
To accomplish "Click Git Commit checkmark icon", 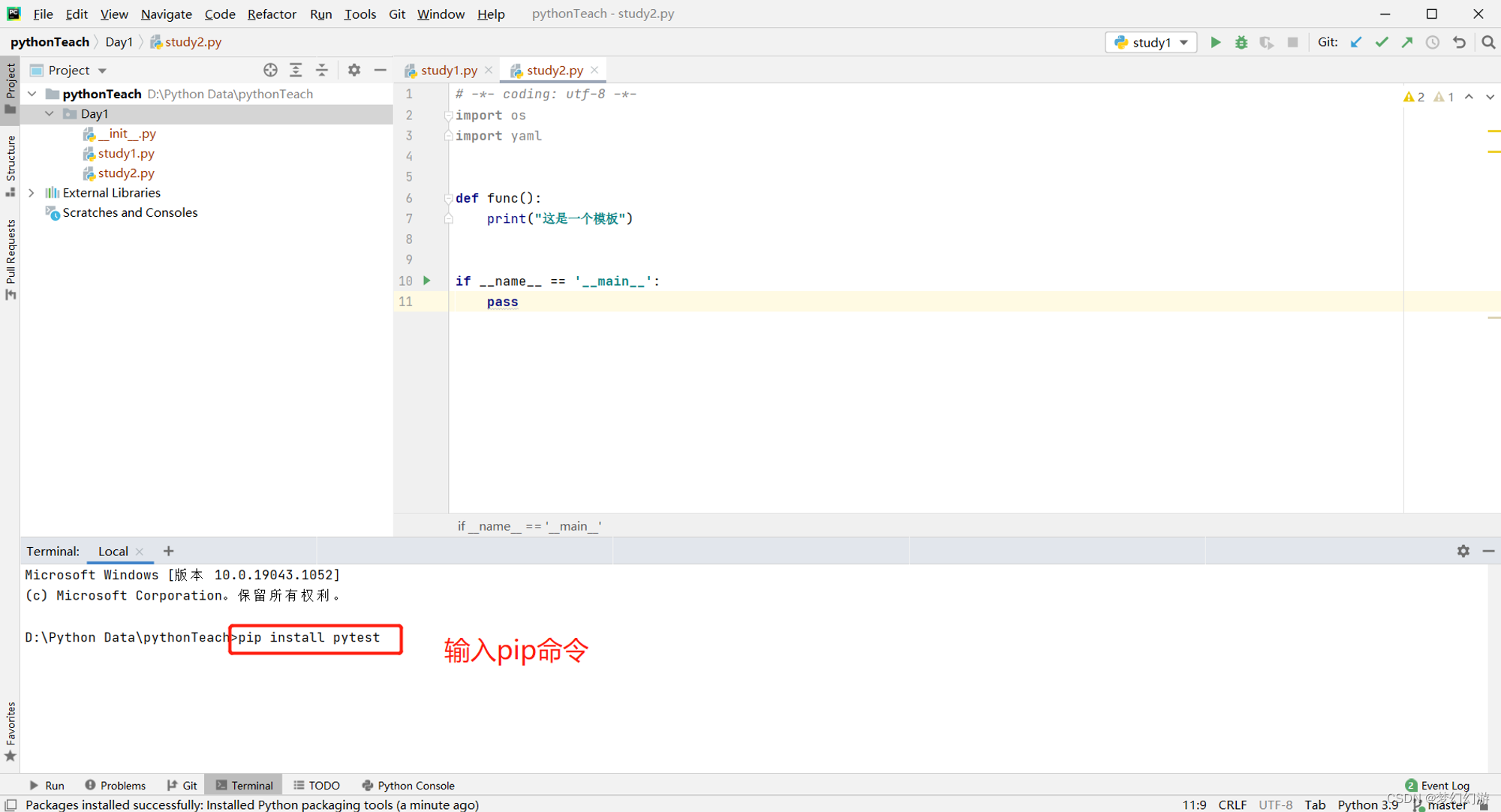I will [1382, 42].
